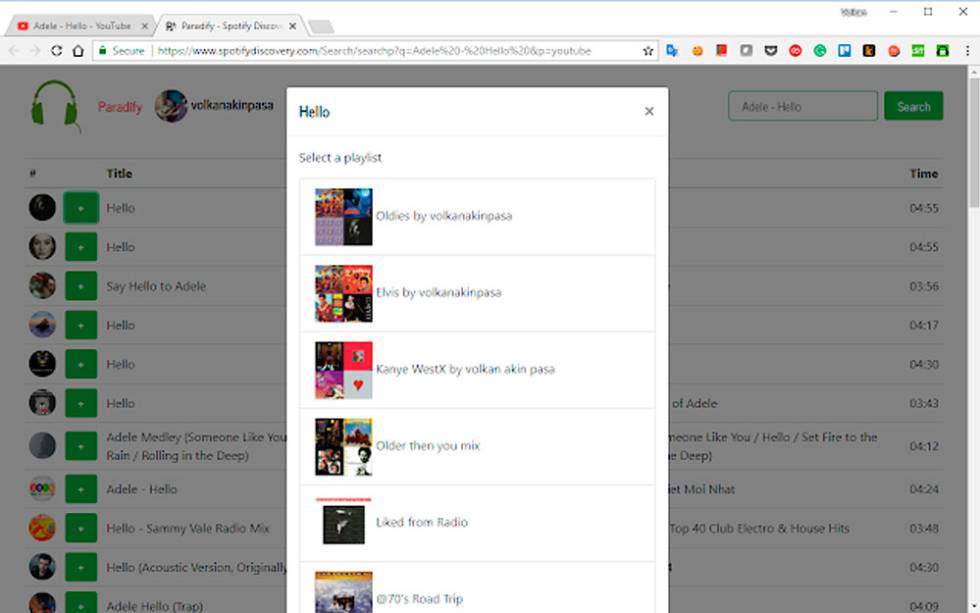The image size is (980, 613).
Task: Click the red square extension icon
Action: [721, 51]
